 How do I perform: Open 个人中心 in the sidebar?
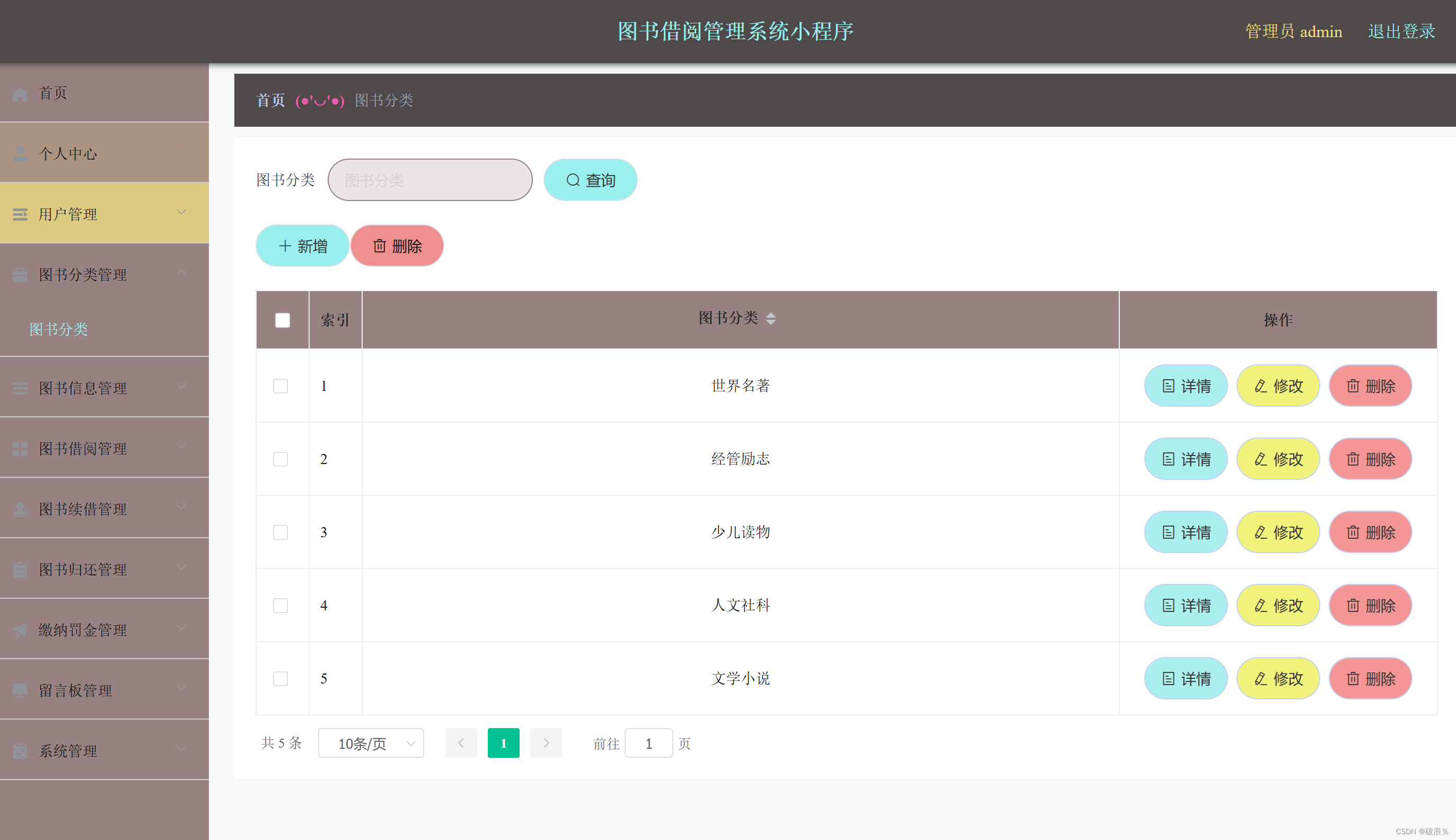point(104,153)
